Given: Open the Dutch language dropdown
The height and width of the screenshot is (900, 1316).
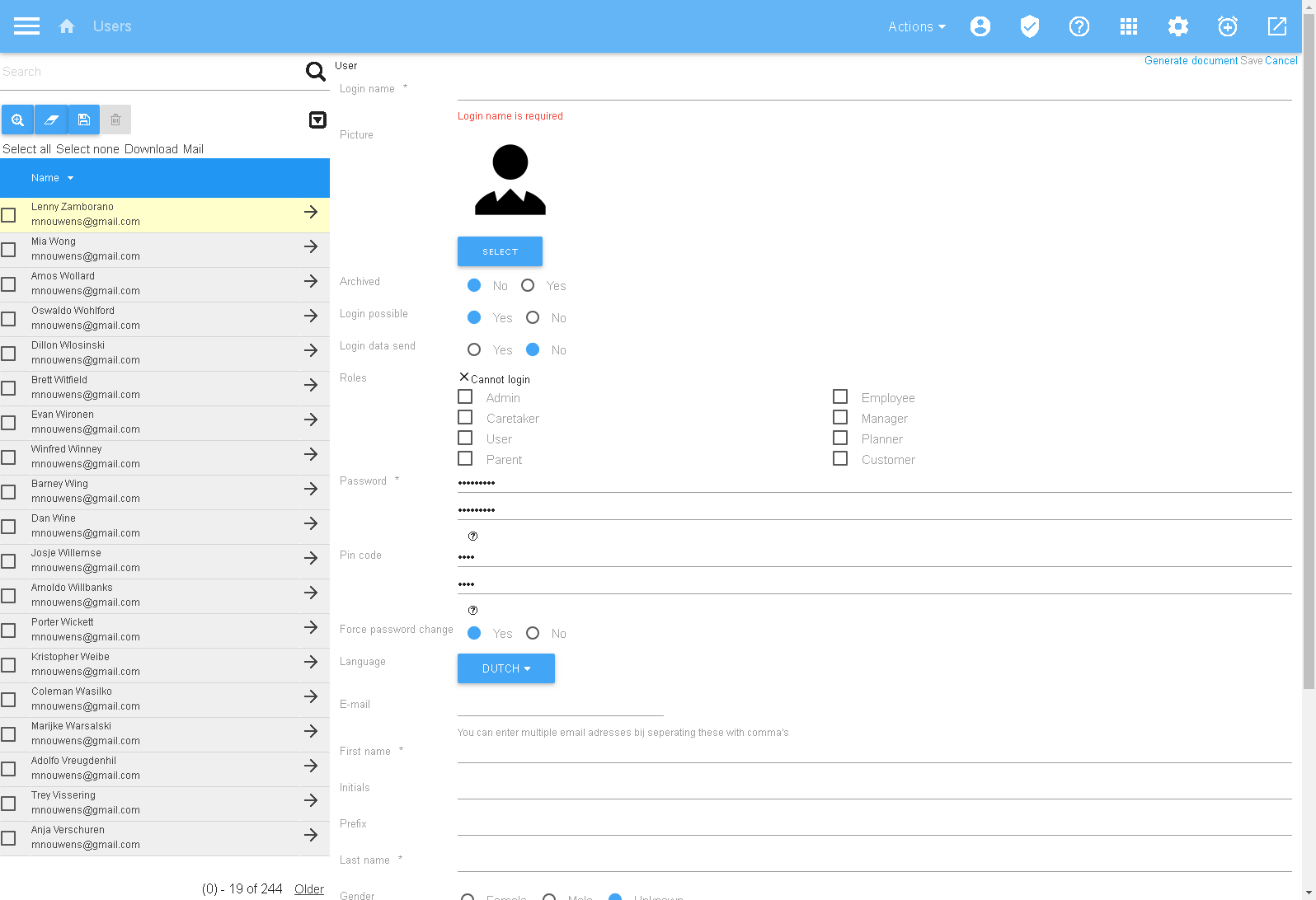Looking at the screenshot, I should [x=505, y=668].
